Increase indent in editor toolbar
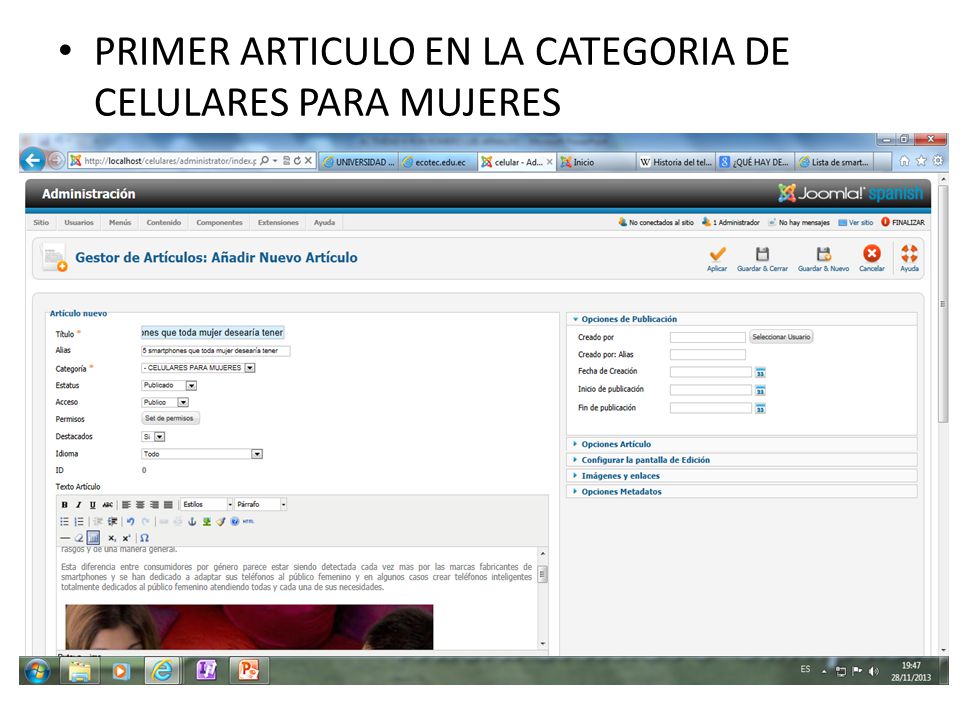Screen dimensions: 960x720 (x=113, y=522)
